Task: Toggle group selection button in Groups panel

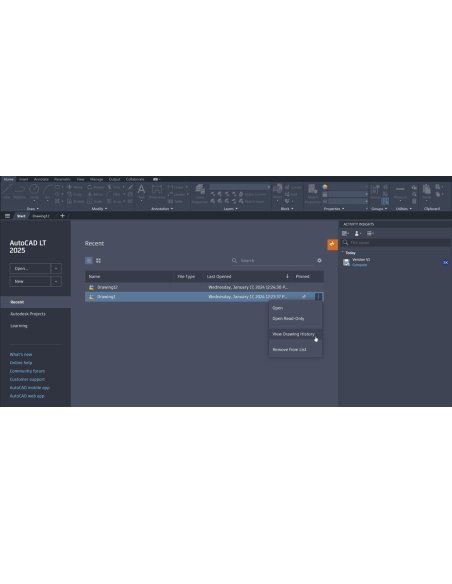Action: [x=385, y=201]
